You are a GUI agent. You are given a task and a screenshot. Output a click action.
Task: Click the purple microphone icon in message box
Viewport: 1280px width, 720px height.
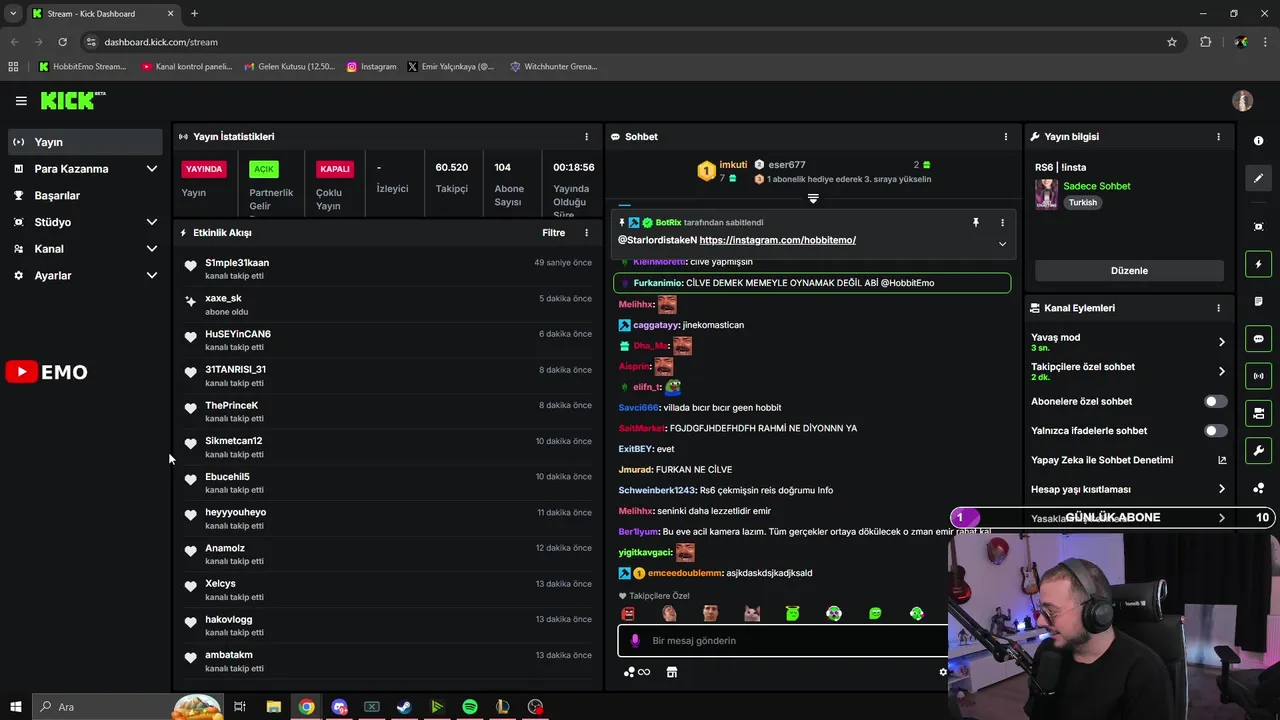tap(634, 641)
